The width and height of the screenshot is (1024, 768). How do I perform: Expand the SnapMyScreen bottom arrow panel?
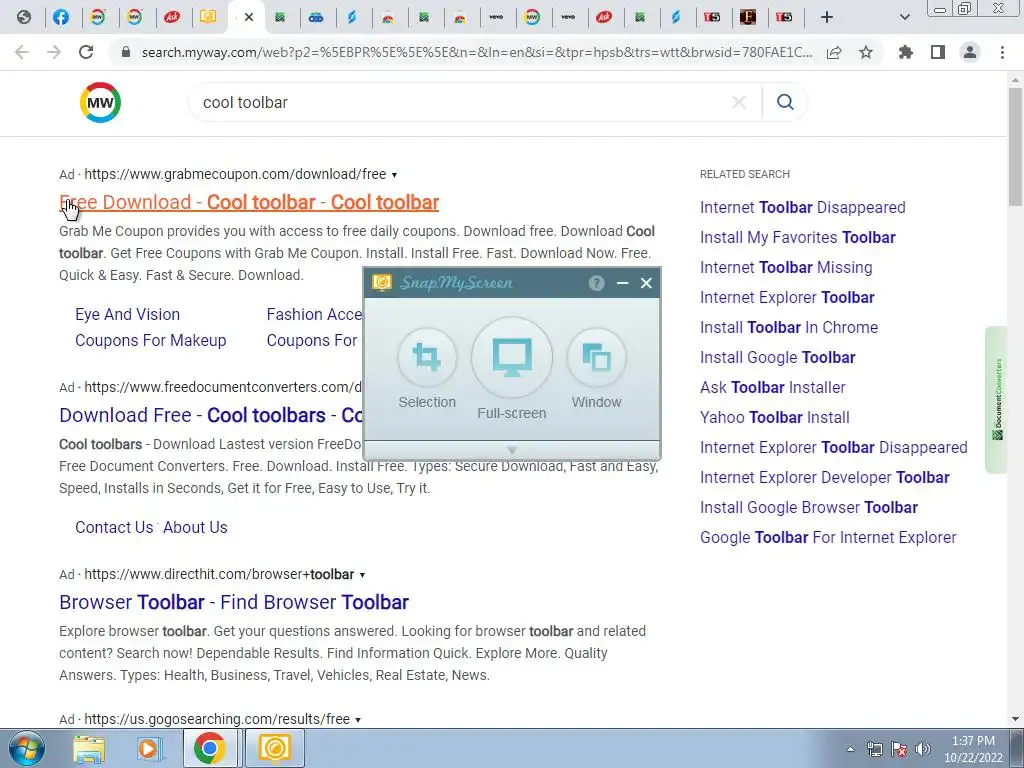pyautogui.click(x=512, y=450)
